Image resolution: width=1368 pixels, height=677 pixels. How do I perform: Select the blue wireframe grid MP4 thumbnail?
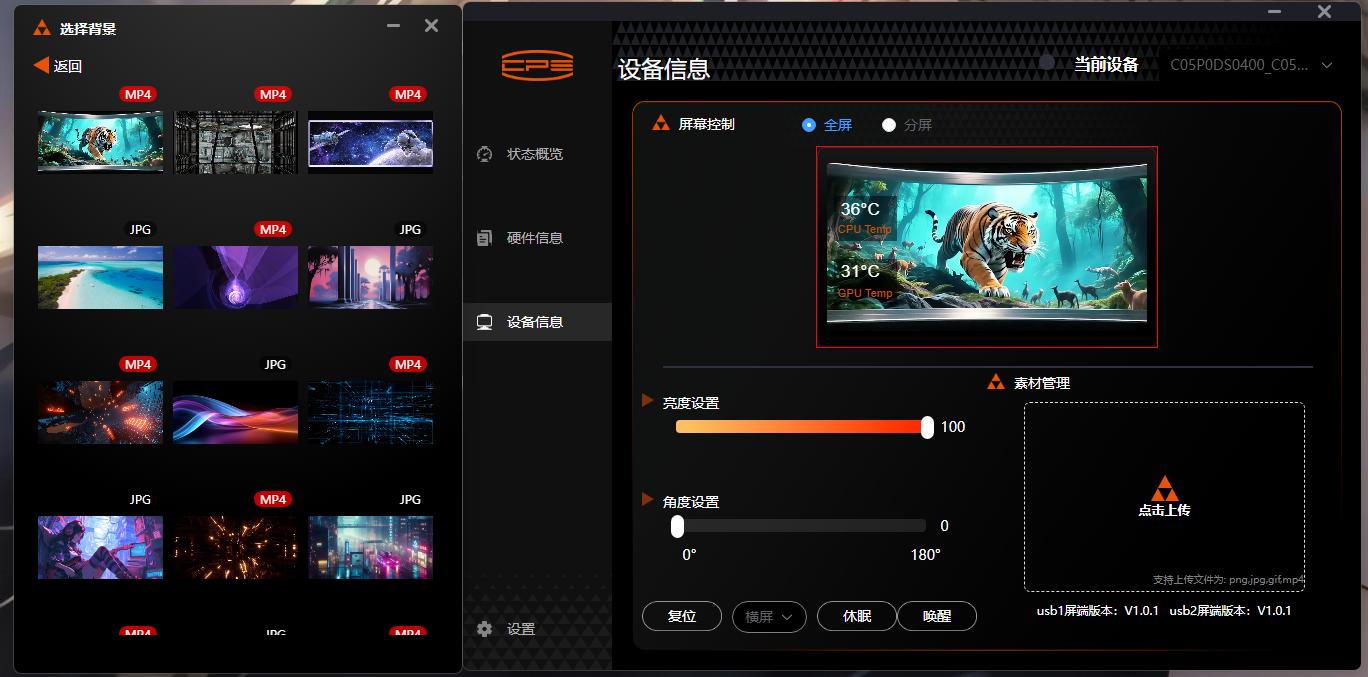pos(371,412)
